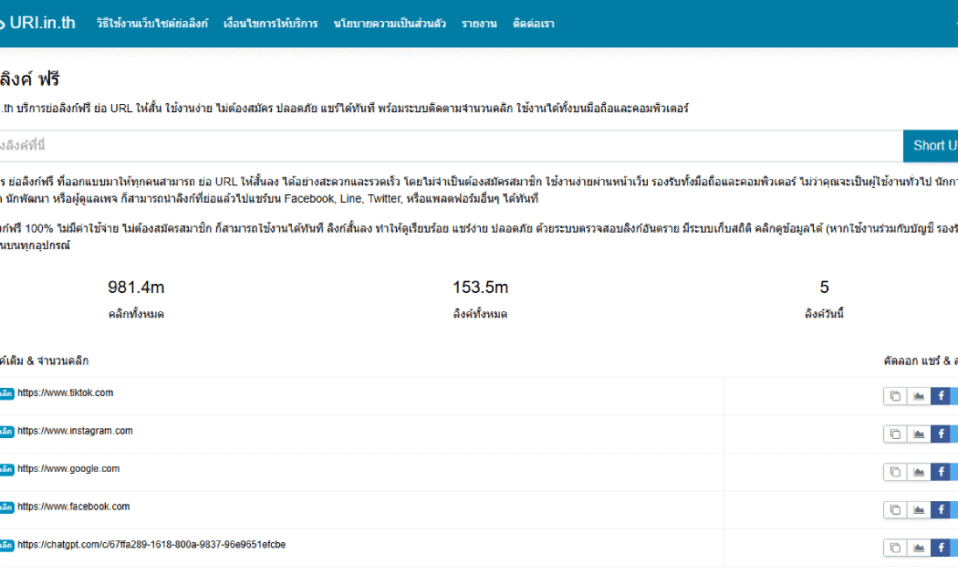Screen dimensions: 958x575
Task: Click the 153.5m total links value
Action: [x=480, y=287]
